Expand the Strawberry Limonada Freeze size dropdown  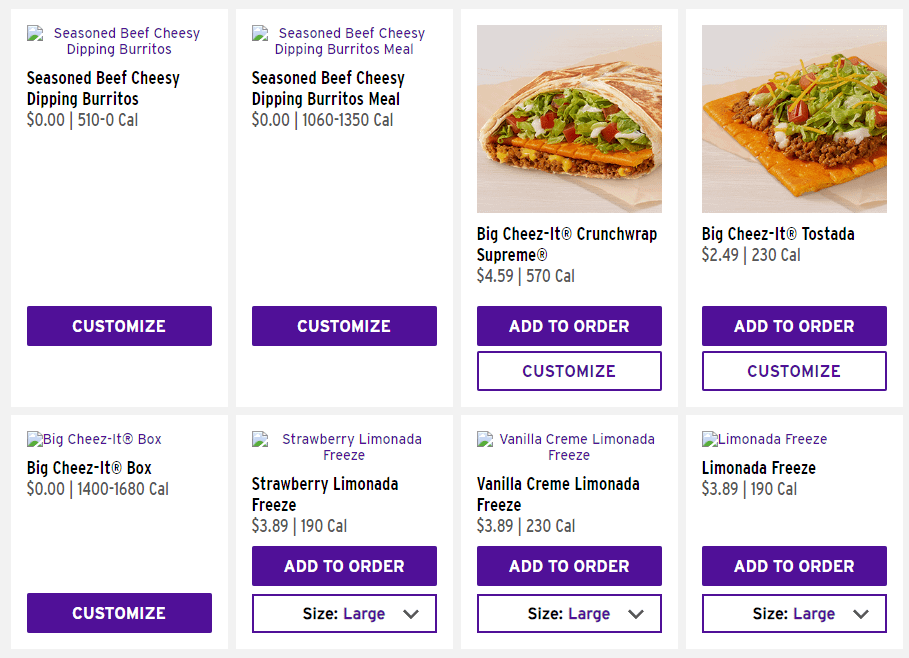point(344,614)
